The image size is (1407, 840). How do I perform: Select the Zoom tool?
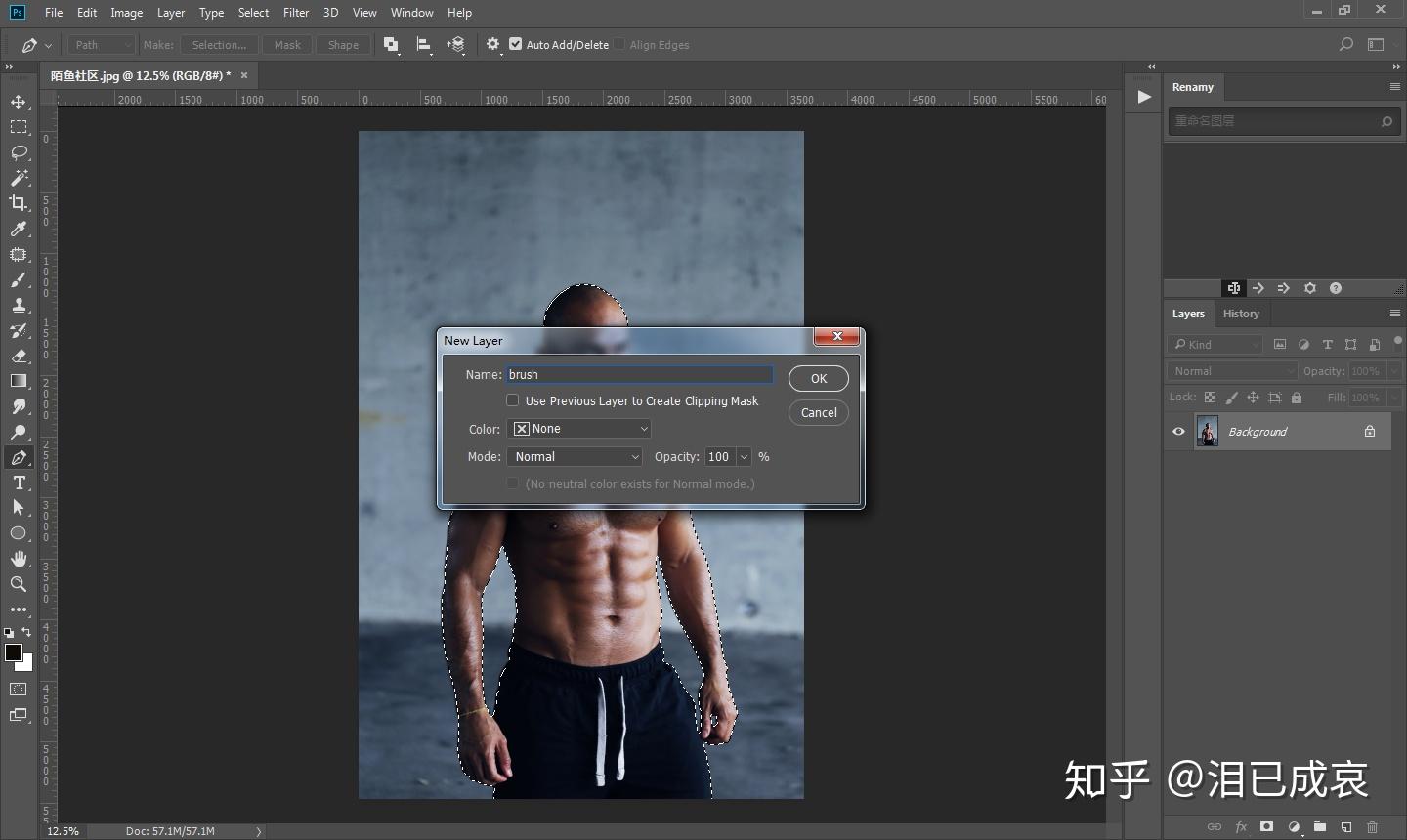tap(19, 584)
